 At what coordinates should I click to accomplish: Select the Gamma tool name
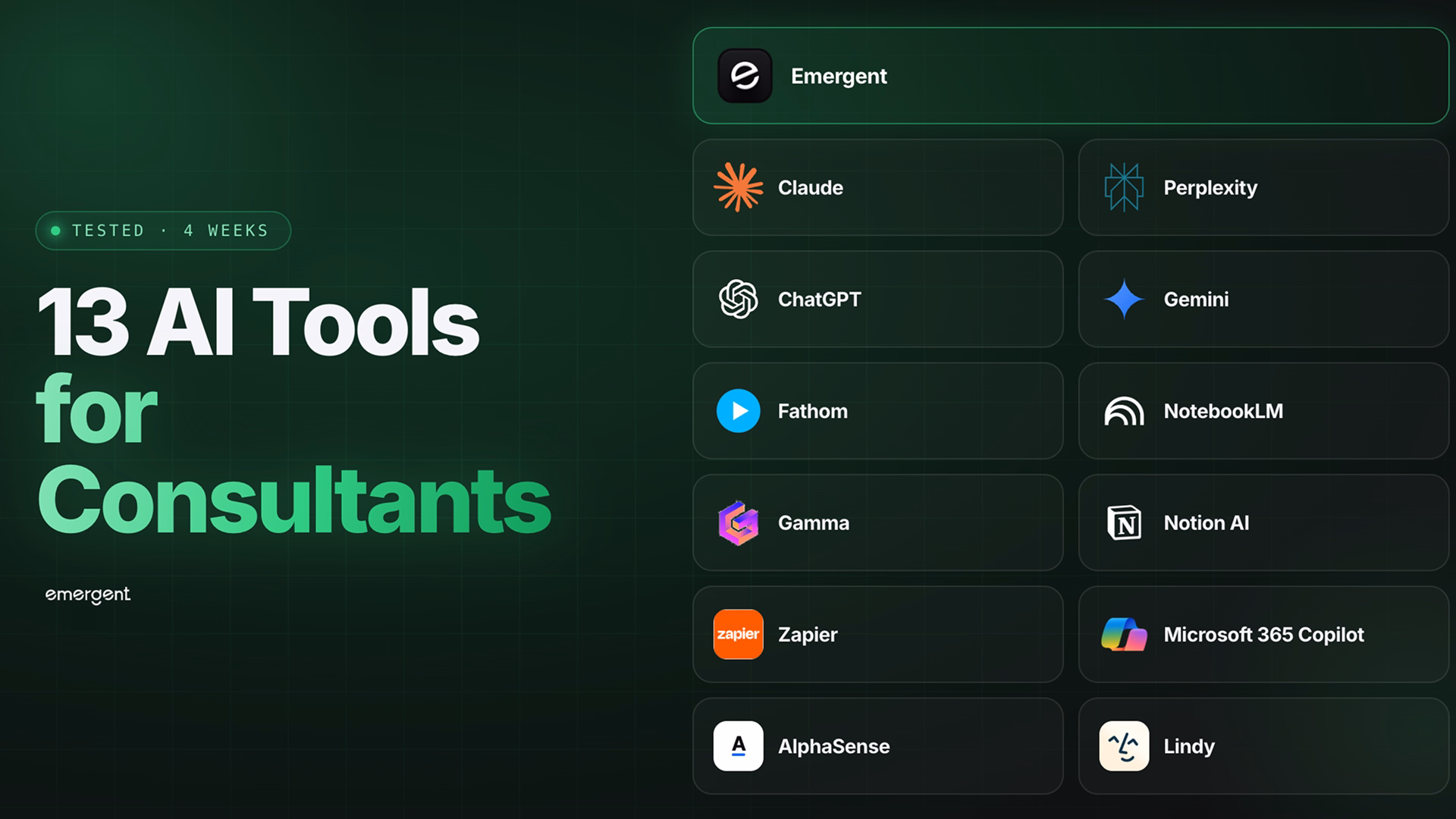click(813, 522)
